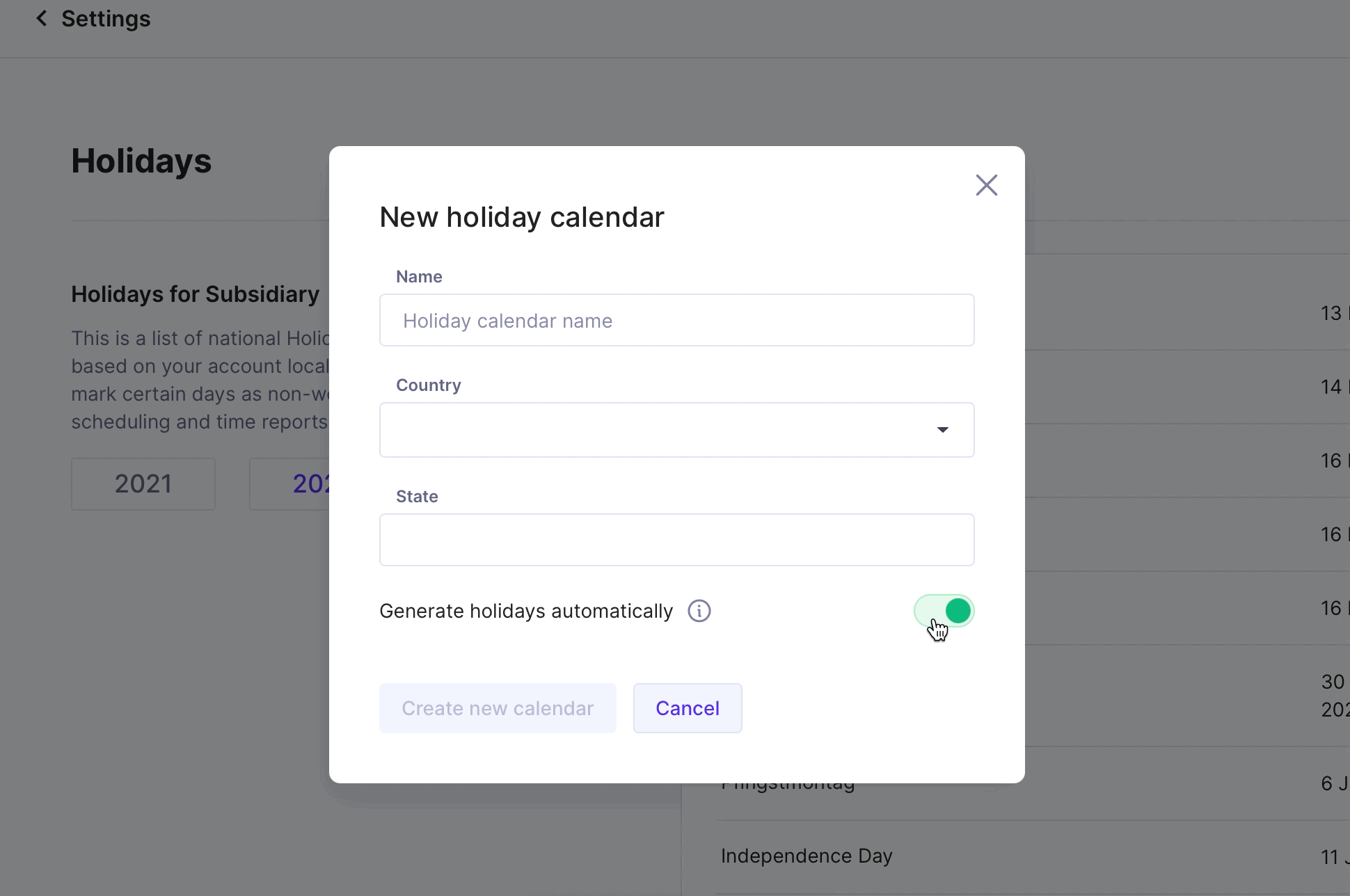
Task: Click into the State field
Action: [x=676, y=540]
